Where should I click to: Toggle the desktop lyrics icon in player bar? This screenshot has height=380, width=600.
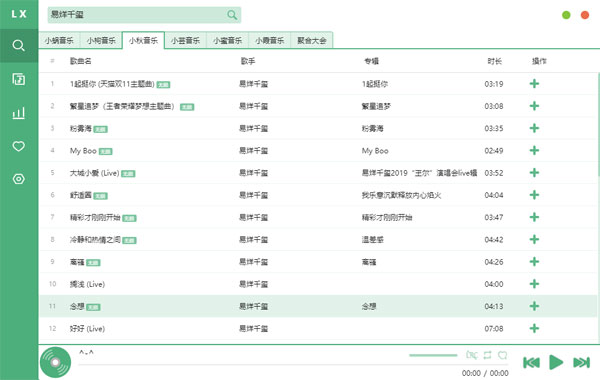coord(471,355)
